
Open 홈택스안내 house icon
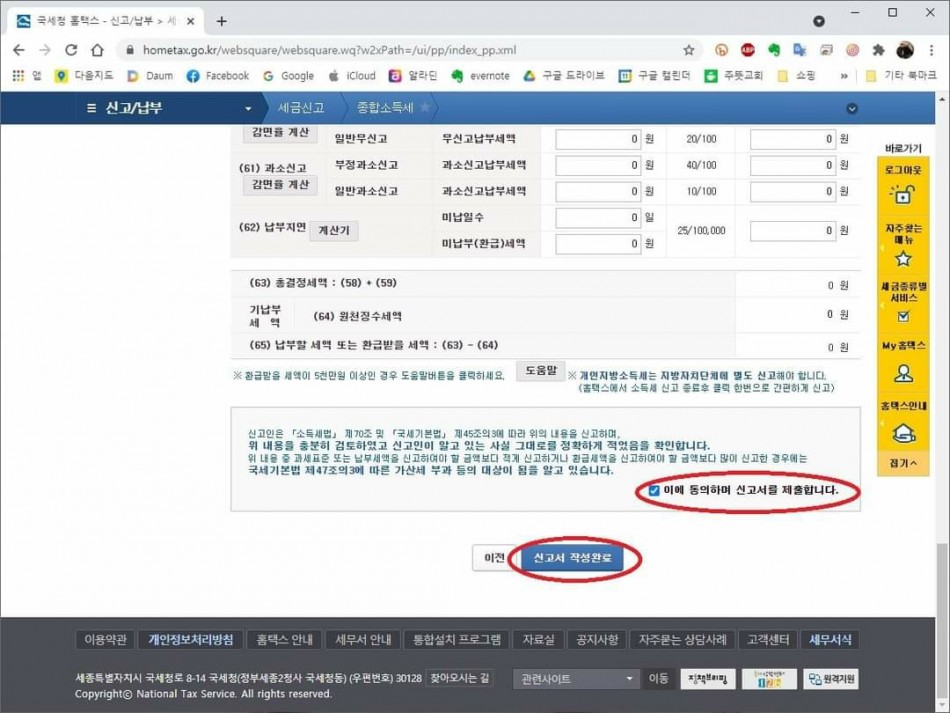click(903, 432)
